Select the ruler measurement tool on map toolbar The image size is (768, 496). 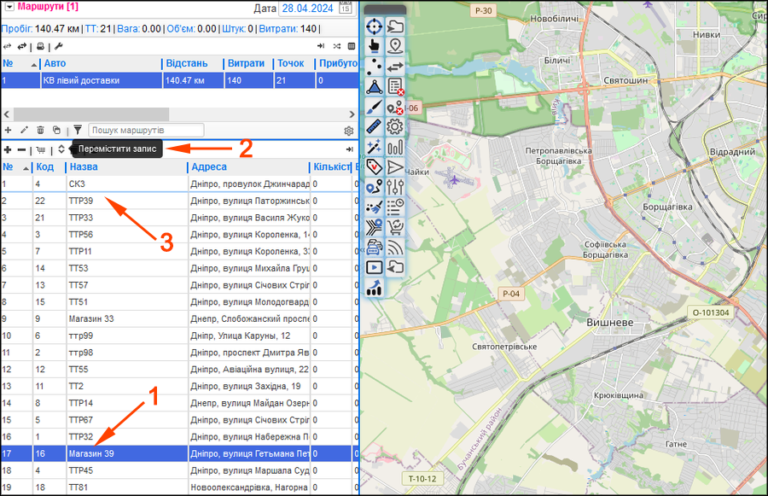click(x=374, y=126)
